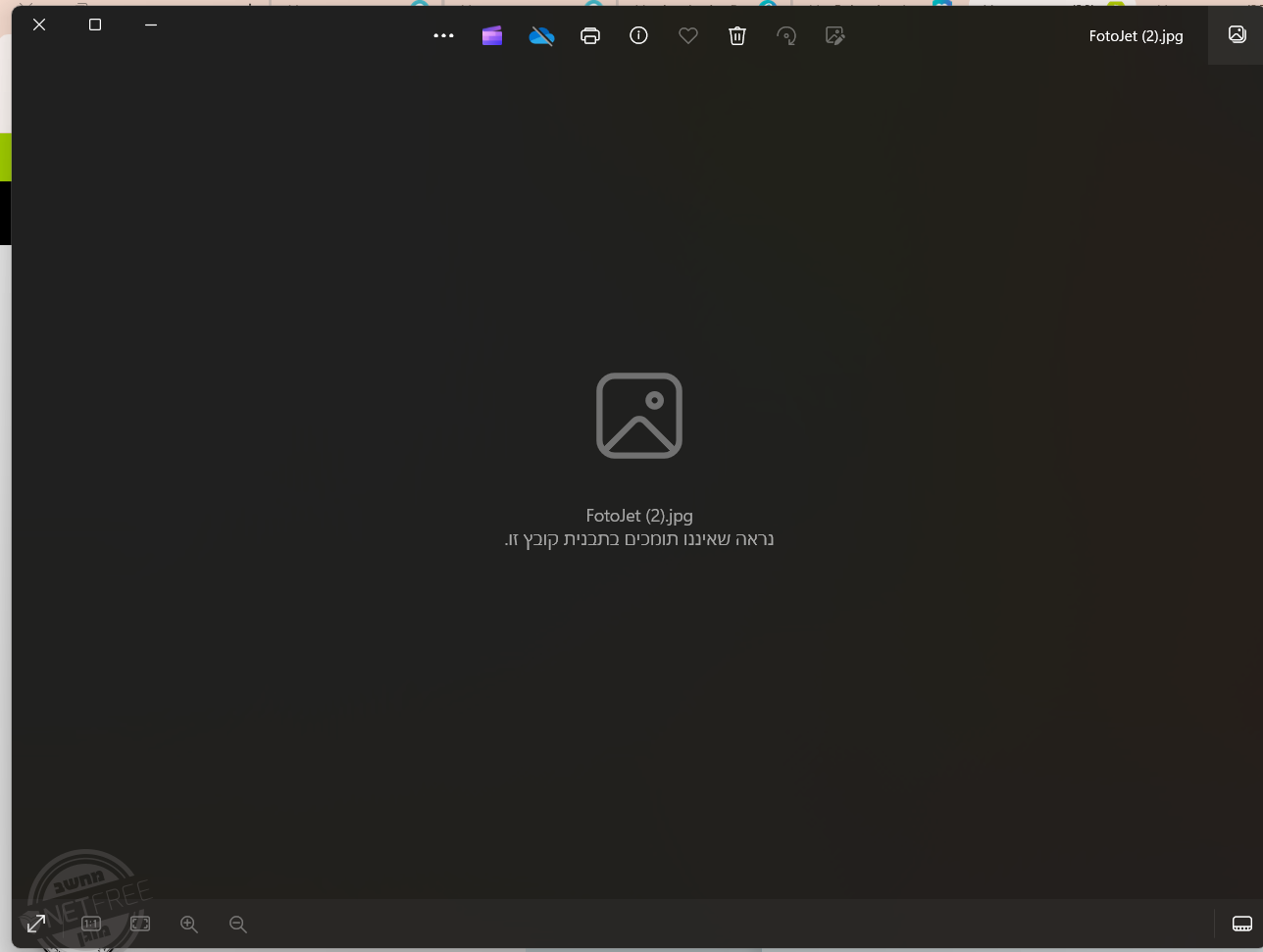Print the FotoJet (2).jpg file
This screenshot has width=1263, height=952.
tap(590, 35)
